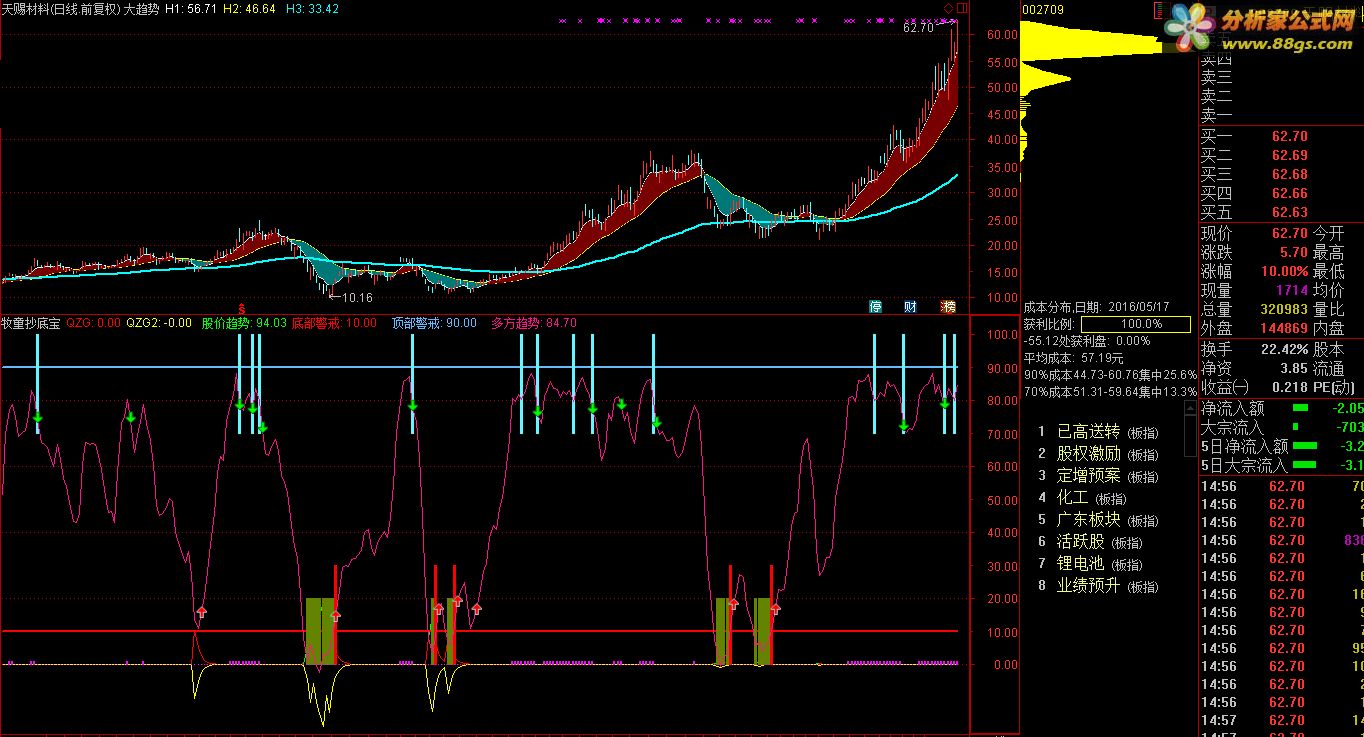This screenshot has height=737, width=1364.
Task: Click the square window icon beside the diamond
Action: (x=960, y=8)
